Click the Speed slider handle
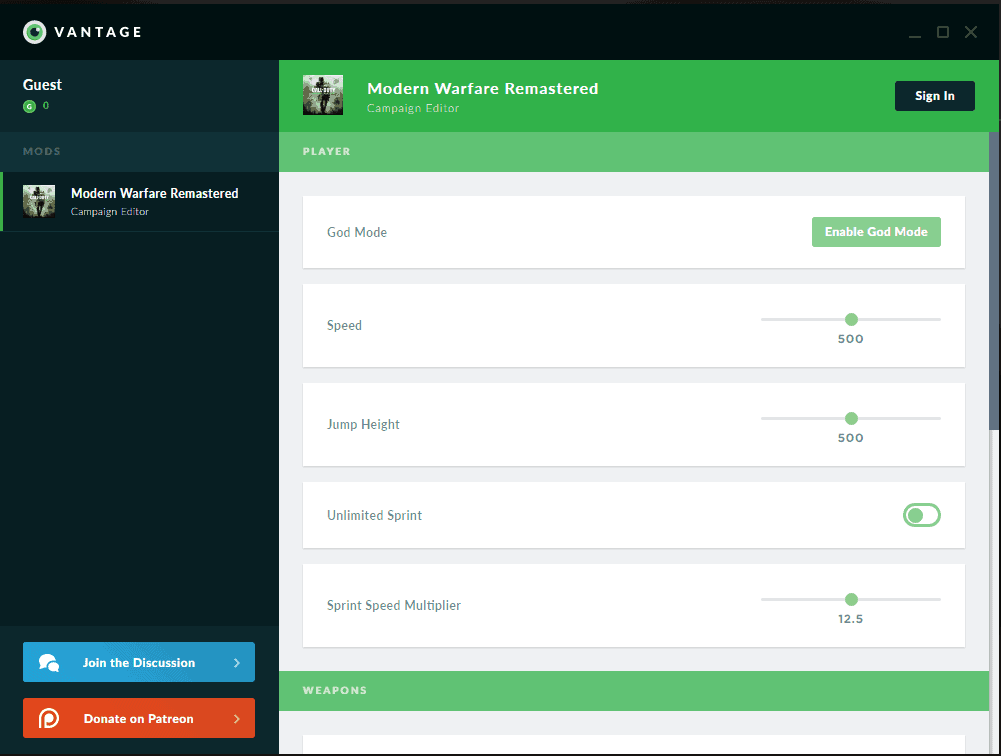This screenshot has width=1001, height=756. [x=852, y=319]
